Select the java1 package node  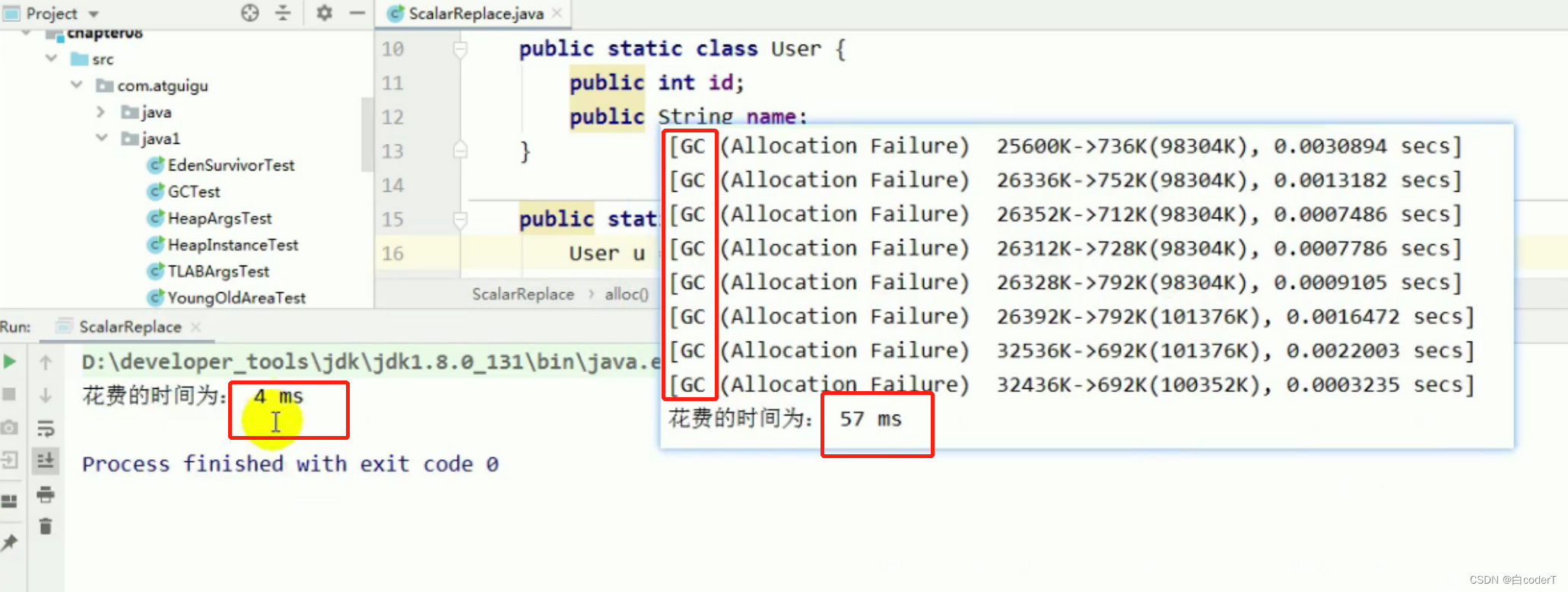[151, 138]
